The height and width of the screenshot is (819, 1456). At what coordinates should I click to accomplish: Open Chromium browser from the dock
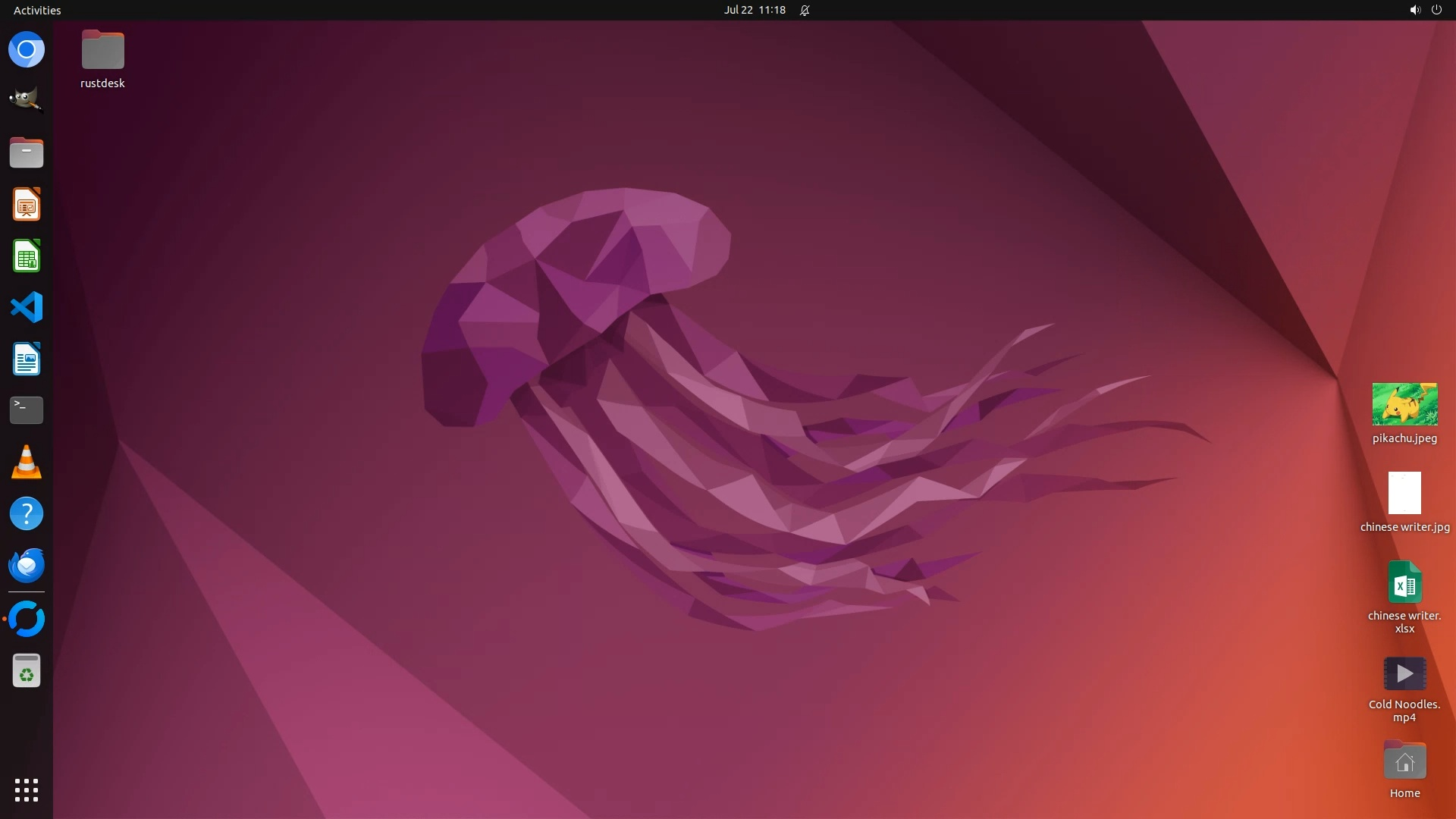click(x=27, y=50)
